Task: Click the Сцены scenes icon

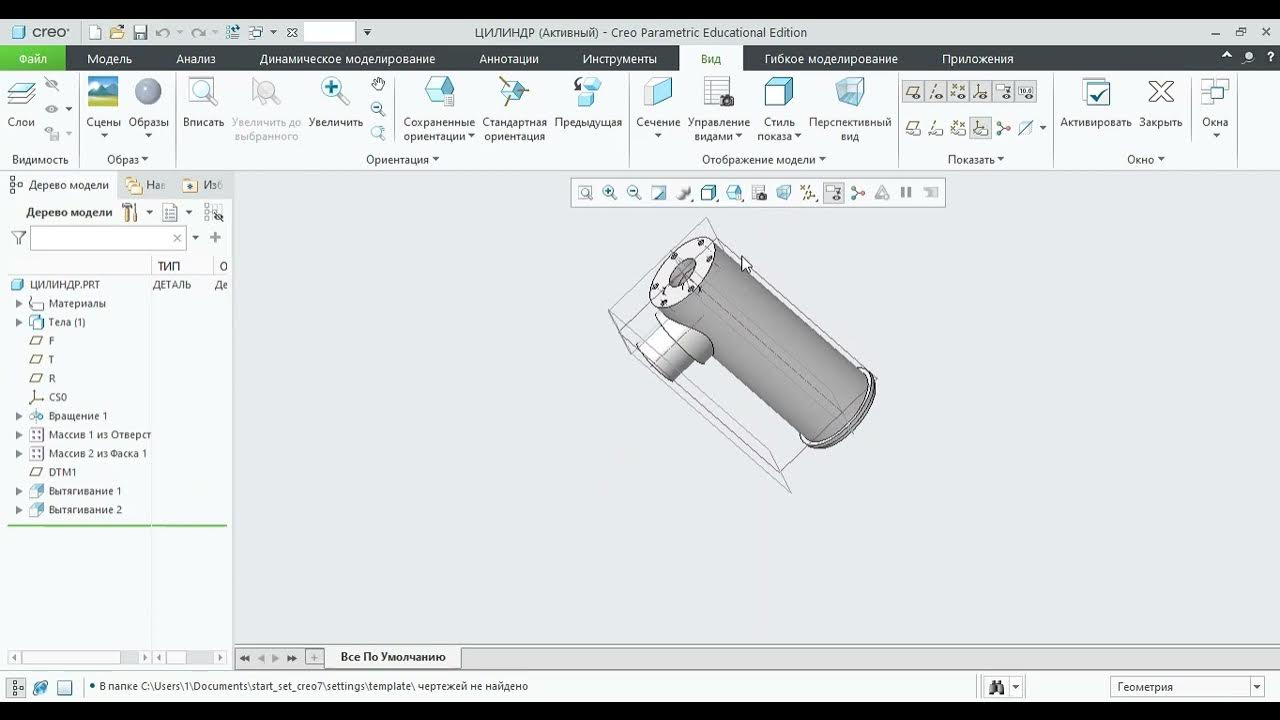Action: tap(103, 93)
